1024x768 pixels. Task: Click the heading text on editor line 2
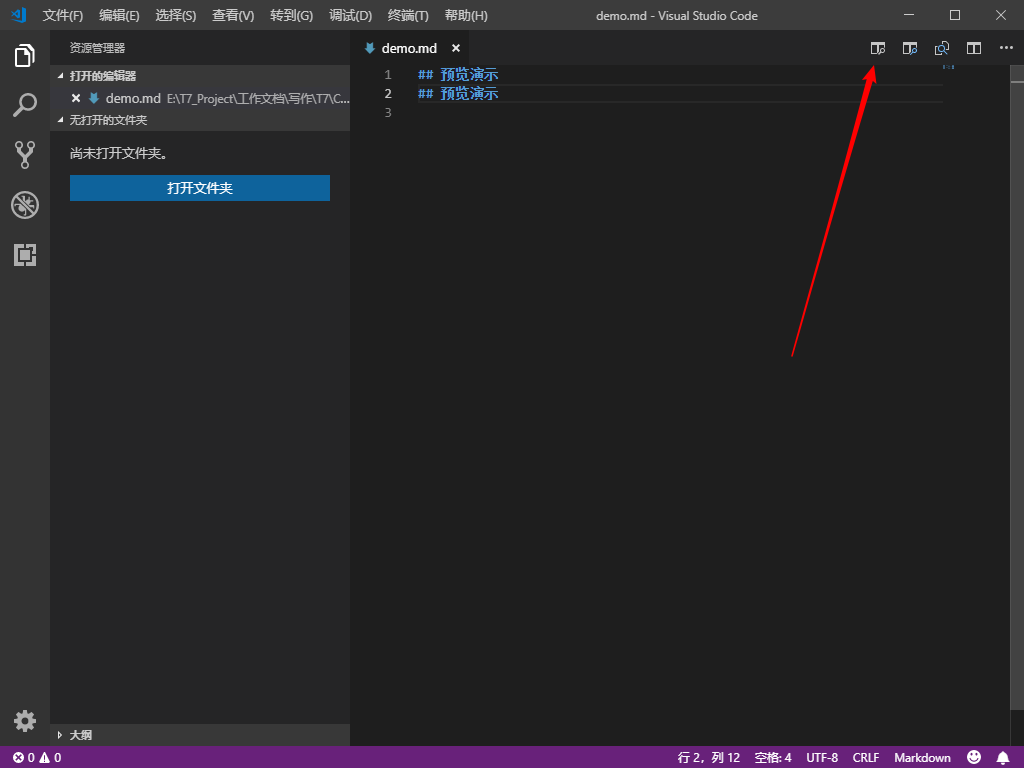coord(458,93)
